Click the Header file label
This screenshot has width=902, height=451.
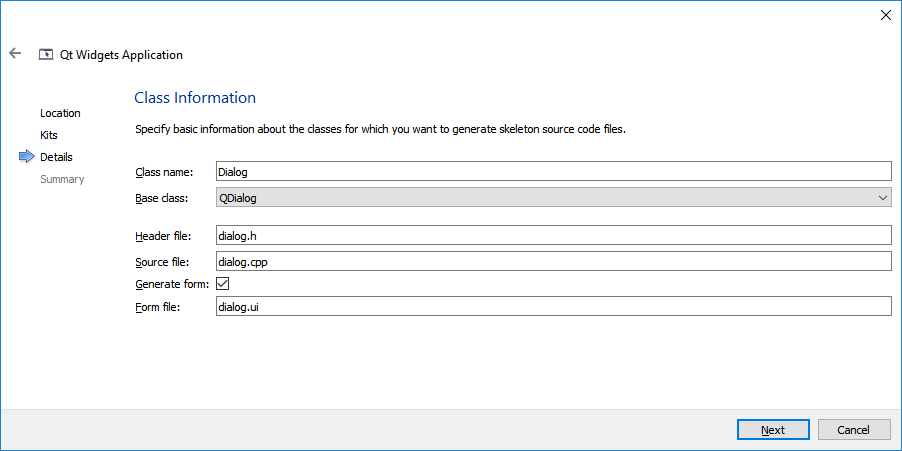tap(163, 236)
